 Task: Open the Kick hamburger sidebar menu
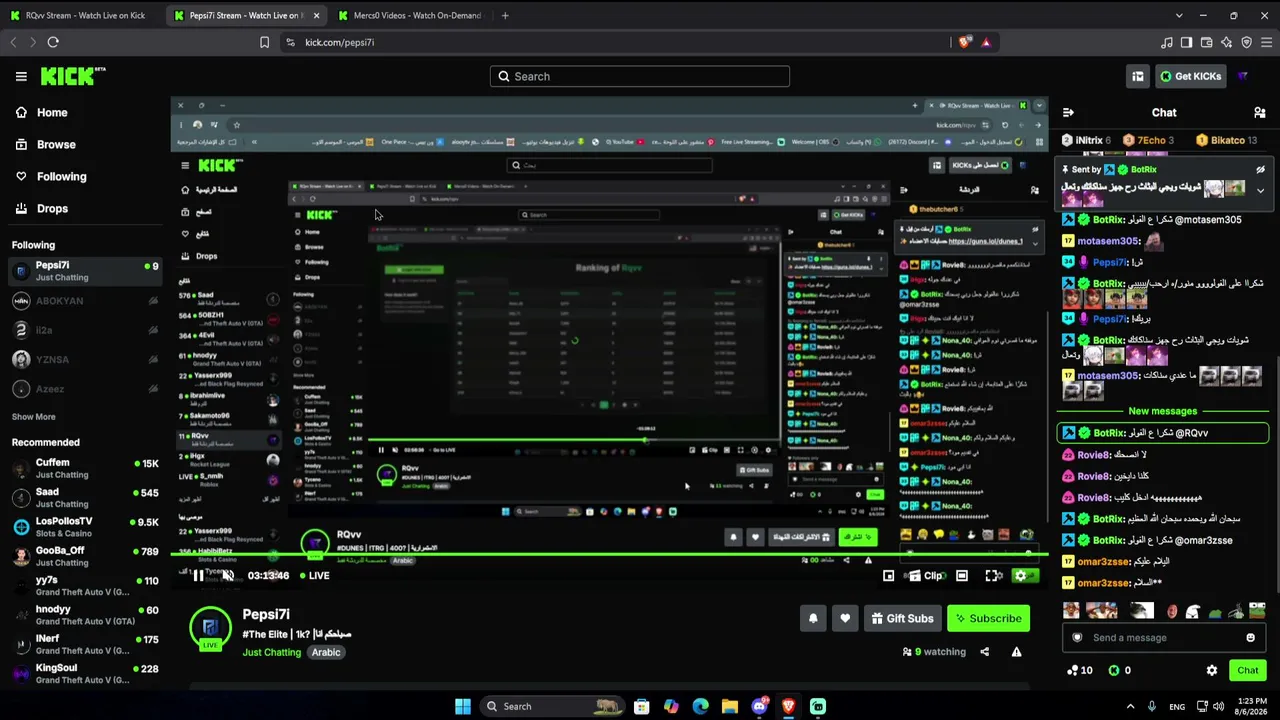pos(21,76)
